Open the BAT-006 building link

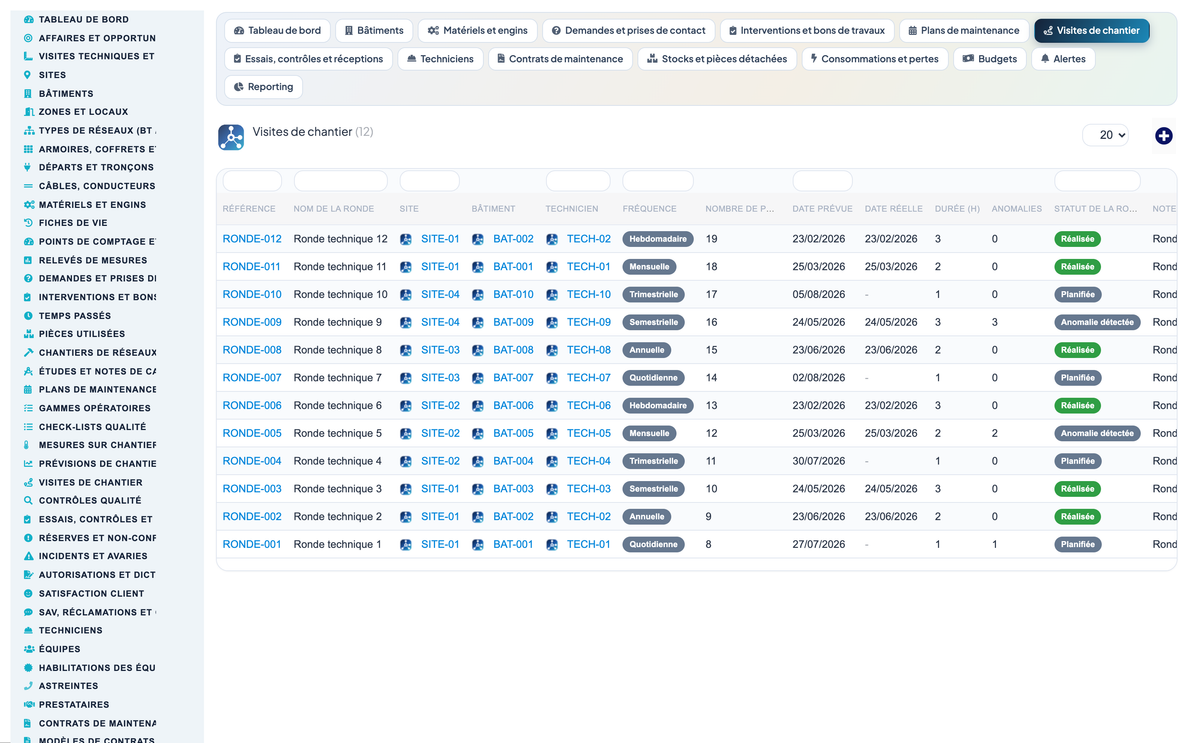[513, 406]
